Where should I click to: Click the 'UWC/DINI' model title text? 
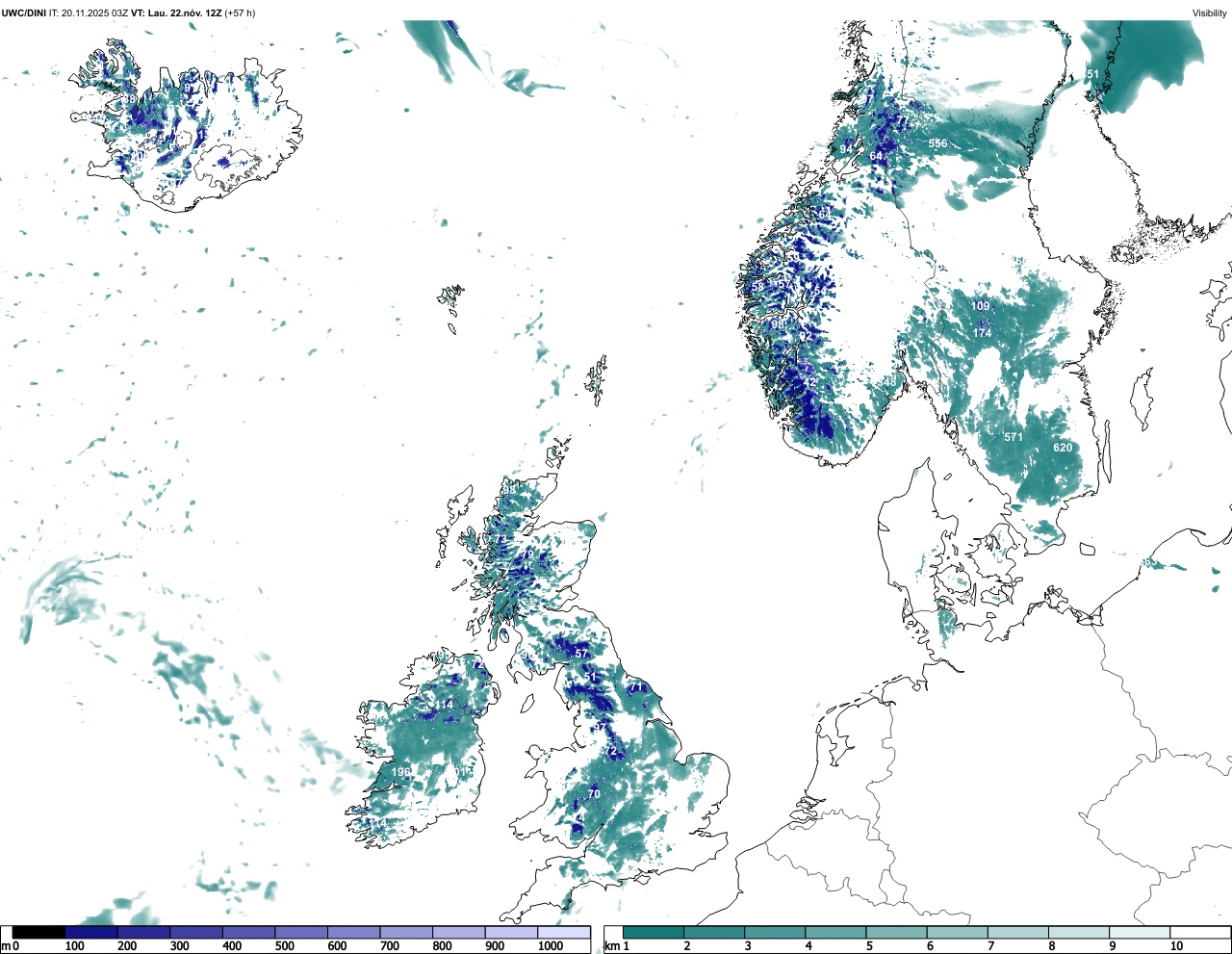pos(24,13)
